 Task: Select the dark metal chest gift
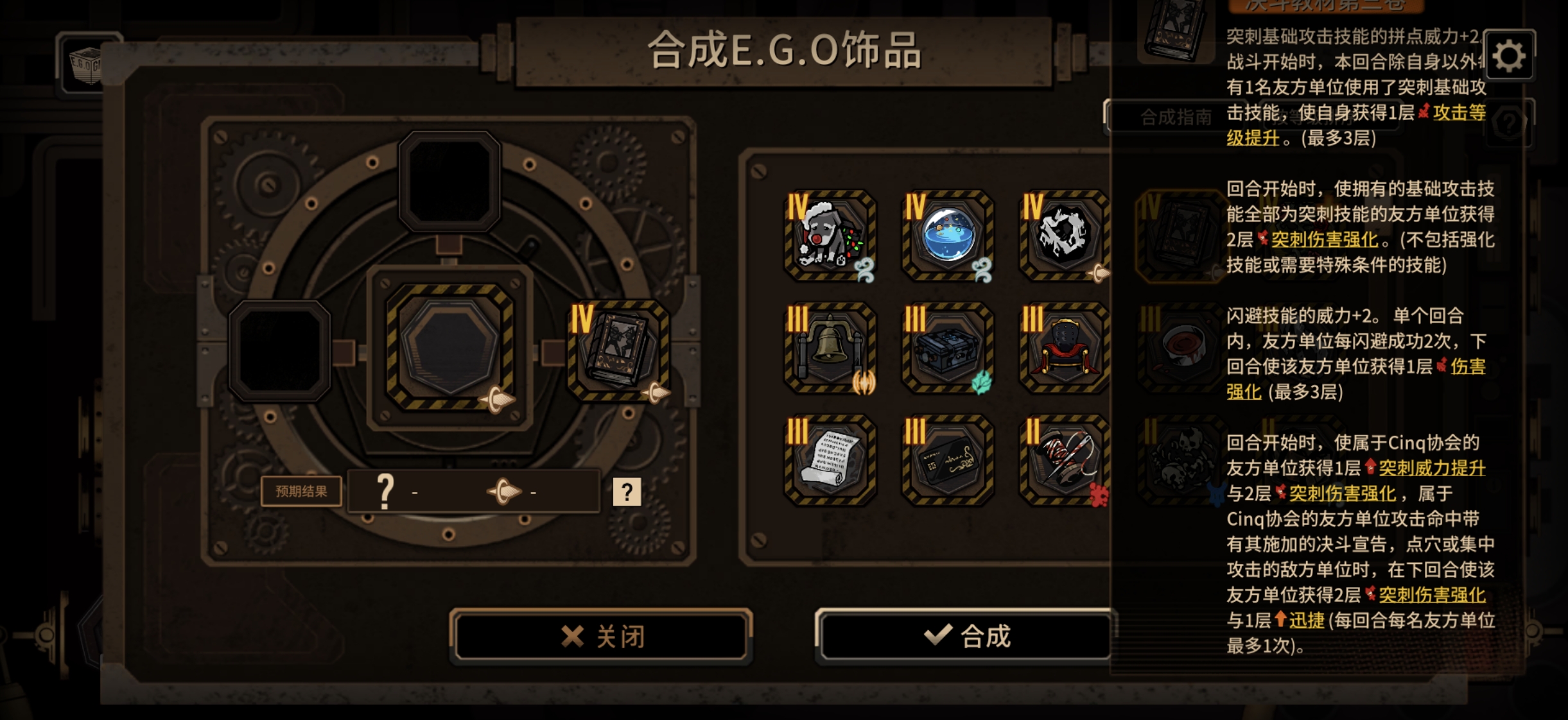pyautogui.click(x=948, y=348)
